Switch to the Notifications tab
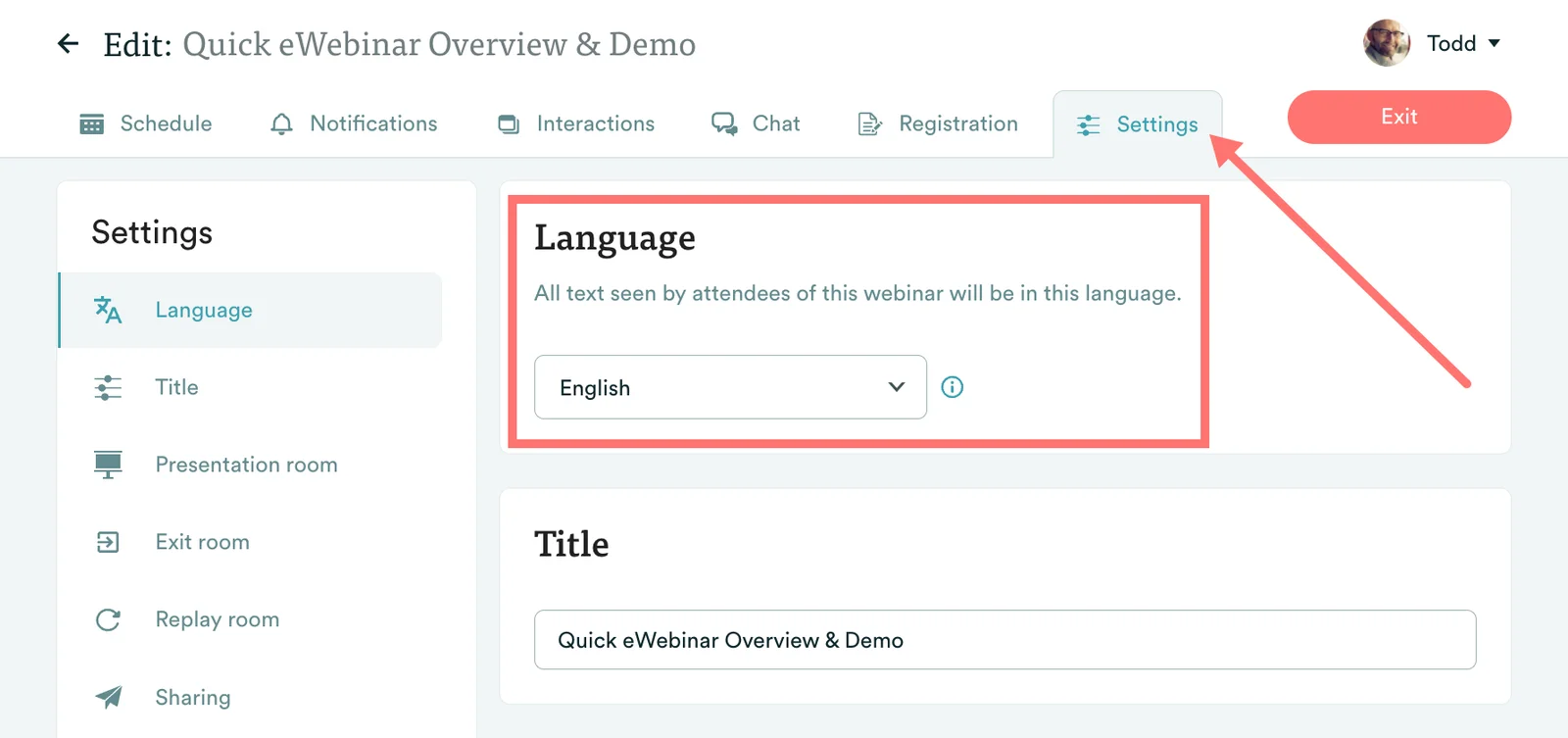 click(x=354, y=124)
